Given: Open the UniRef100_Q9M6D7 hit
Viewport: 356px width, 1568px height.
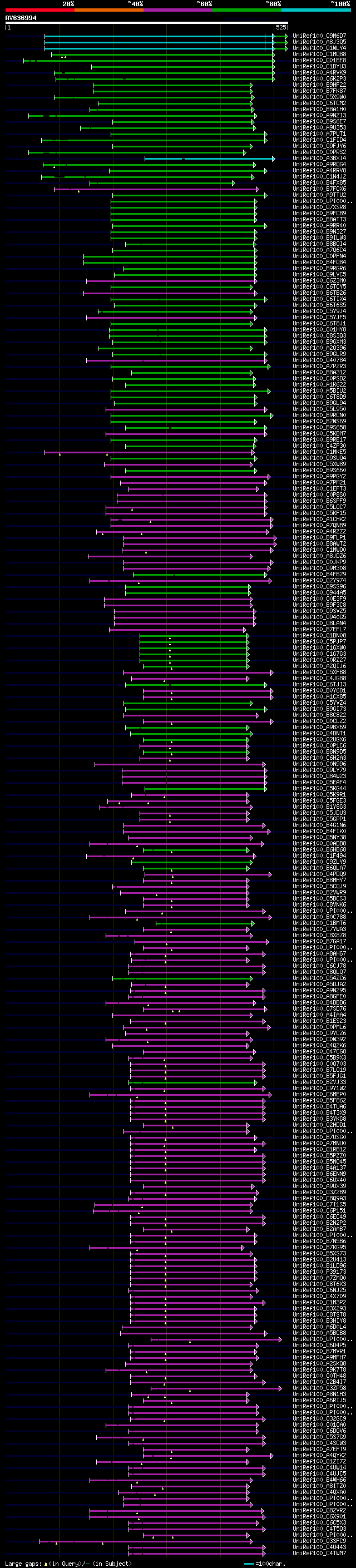Looking at the screenshot, I should click(x=319, y=36).
